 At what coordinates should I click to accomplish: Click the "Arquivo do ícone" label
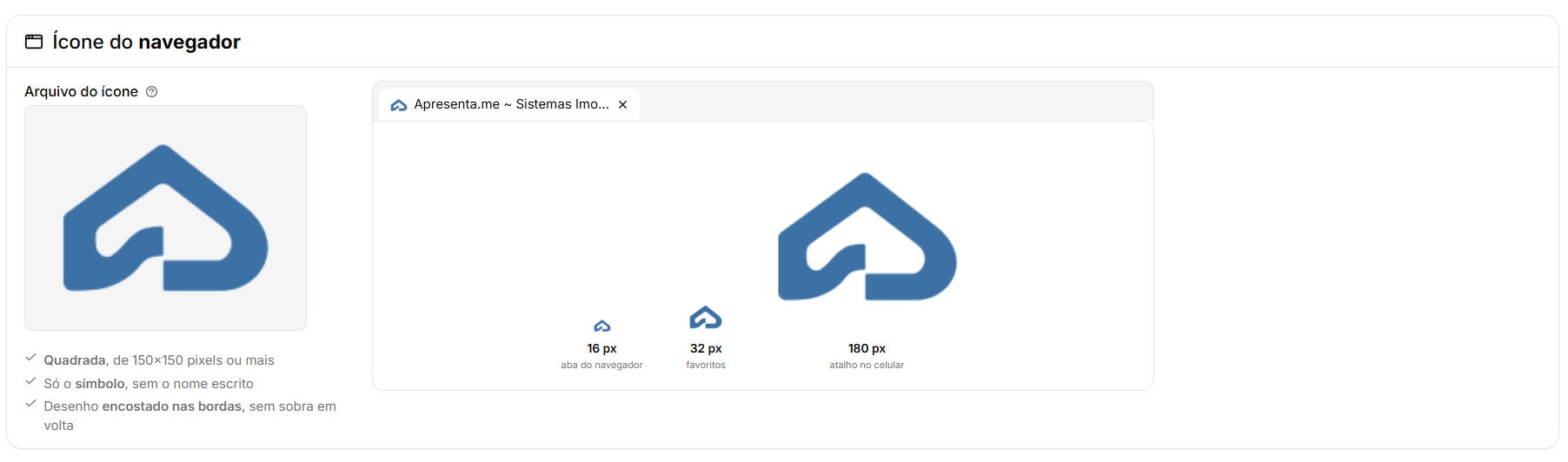81,92
